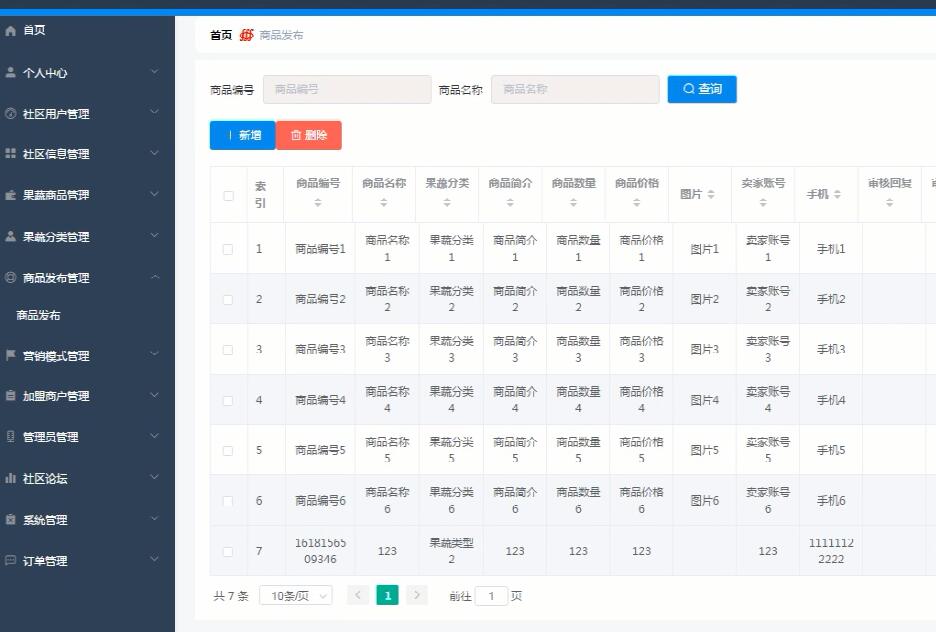936x632 pixels.
Task: Expand 加盟商户管理 menu chevron
Action: [155, 394]
